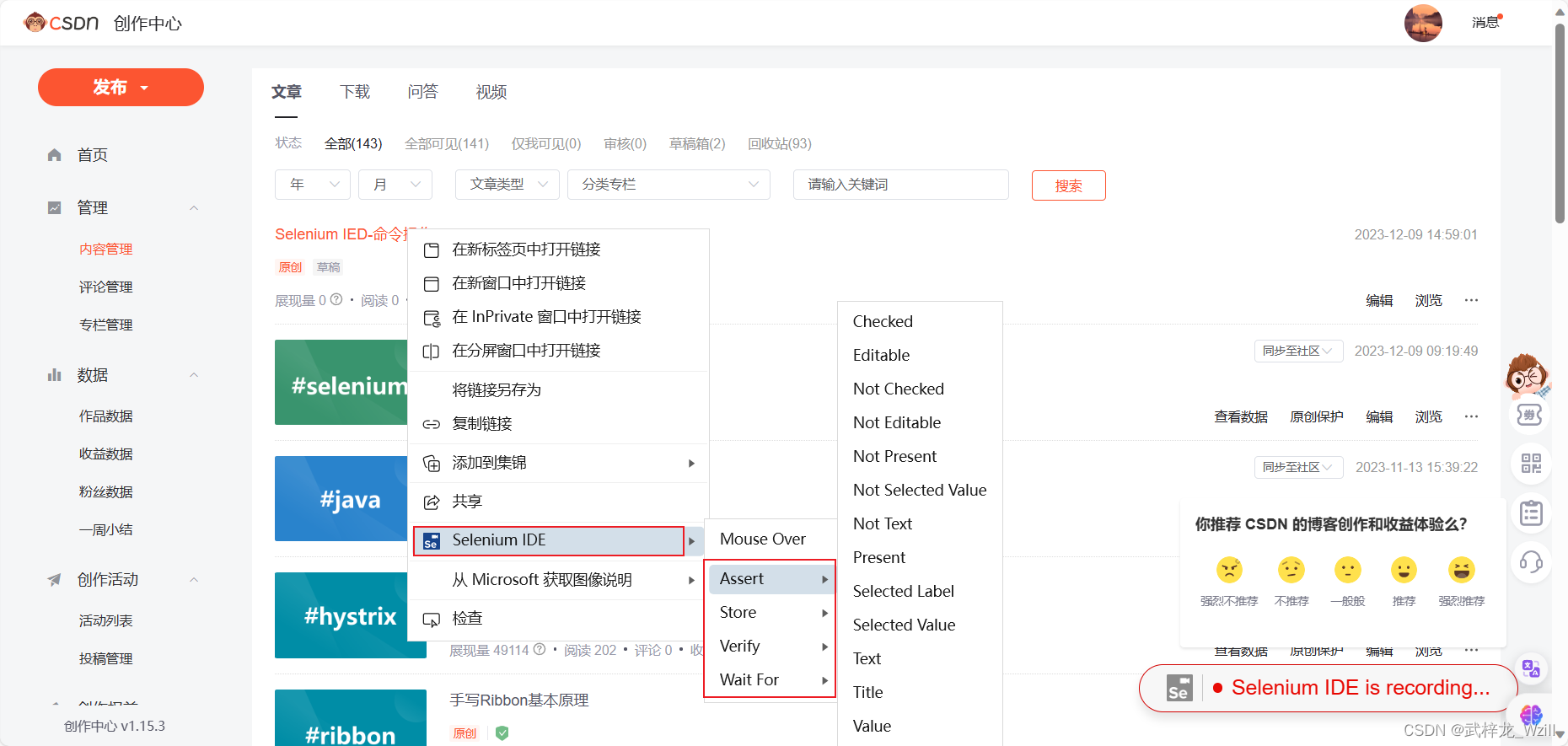Open the Selenium IED-命令 article link
Image resolution: width=1568 pixels, height=746 pixels.
(x=341, y=234)
